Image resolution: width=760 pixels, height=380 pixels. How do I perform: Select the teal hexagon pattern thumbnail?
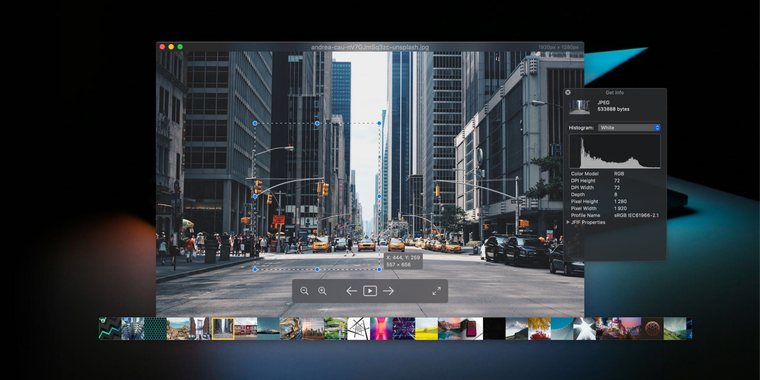(155, 329)
